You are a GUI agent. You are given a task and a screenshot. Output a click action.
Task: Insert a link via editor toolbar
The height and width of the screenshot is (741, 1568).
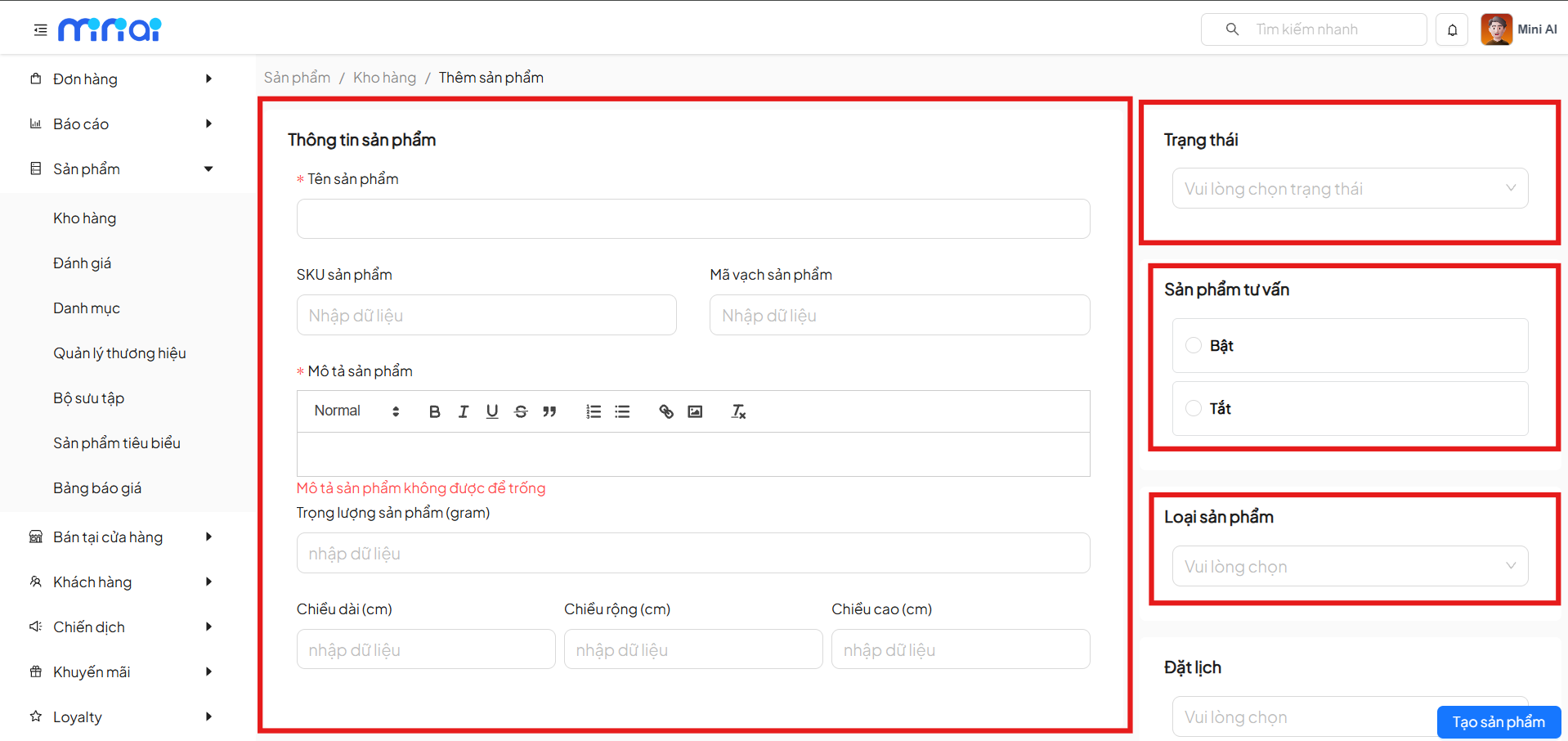(666, 411)
